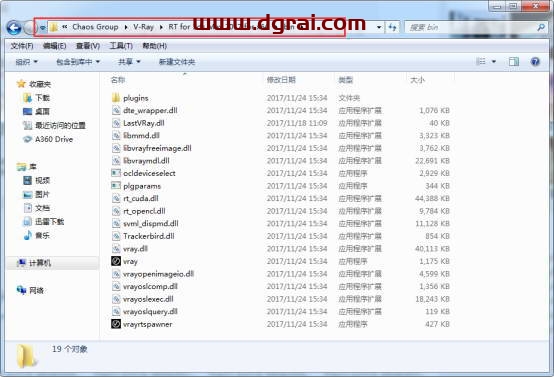Click the Documents library icon

pyautogui.click(x=28, y=208)
